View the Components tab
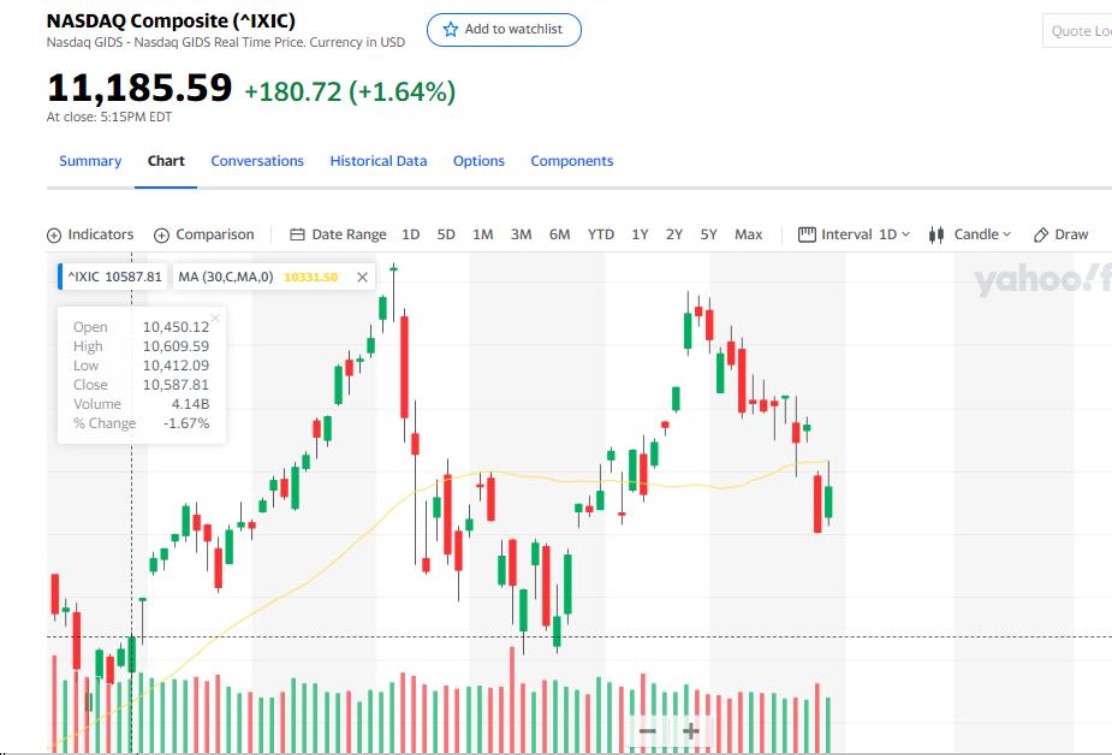Viewport: 1112px width, 755px height. pos(572,161)
